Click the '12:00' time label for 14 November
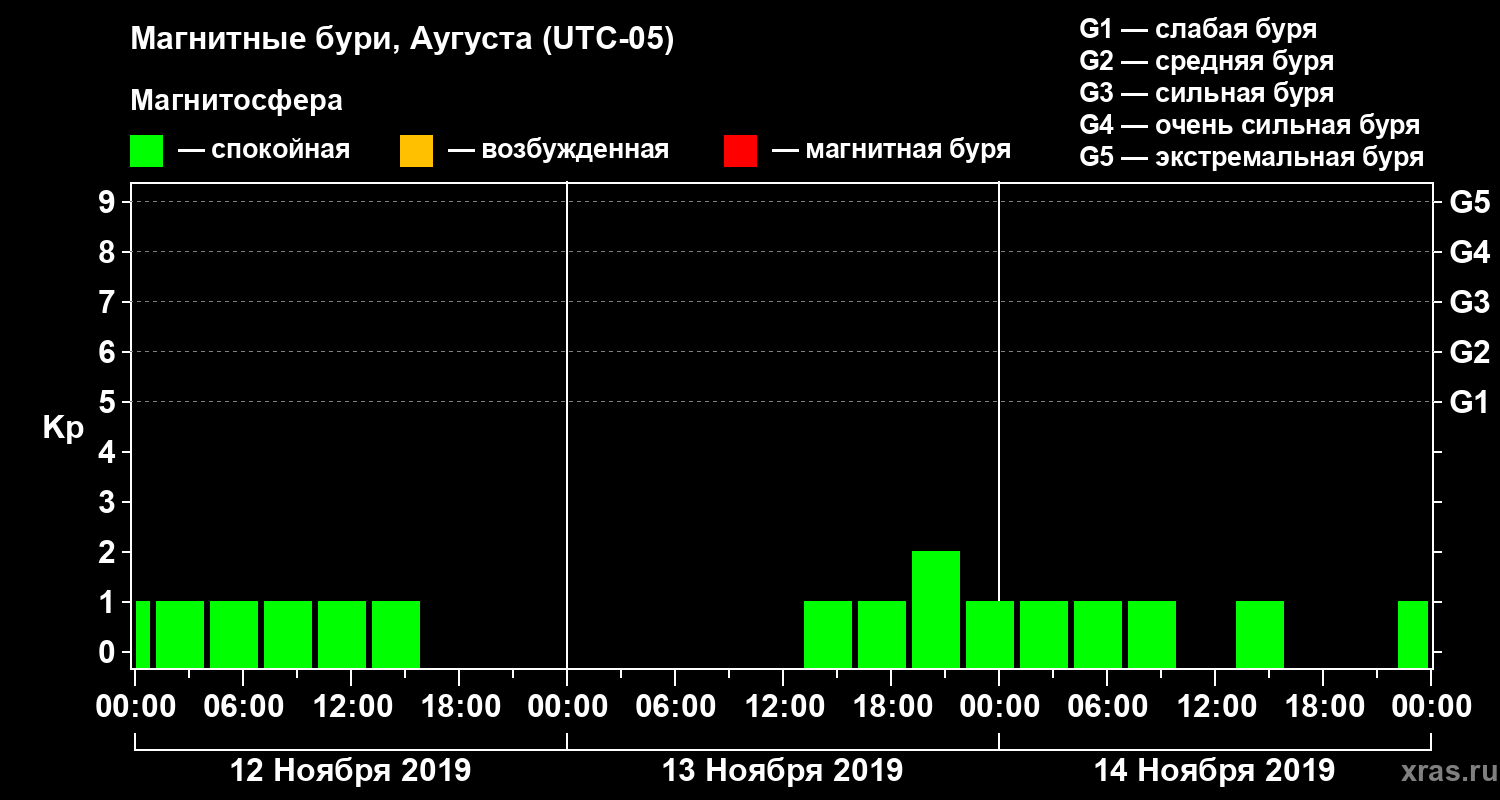 click(1215, 707)
